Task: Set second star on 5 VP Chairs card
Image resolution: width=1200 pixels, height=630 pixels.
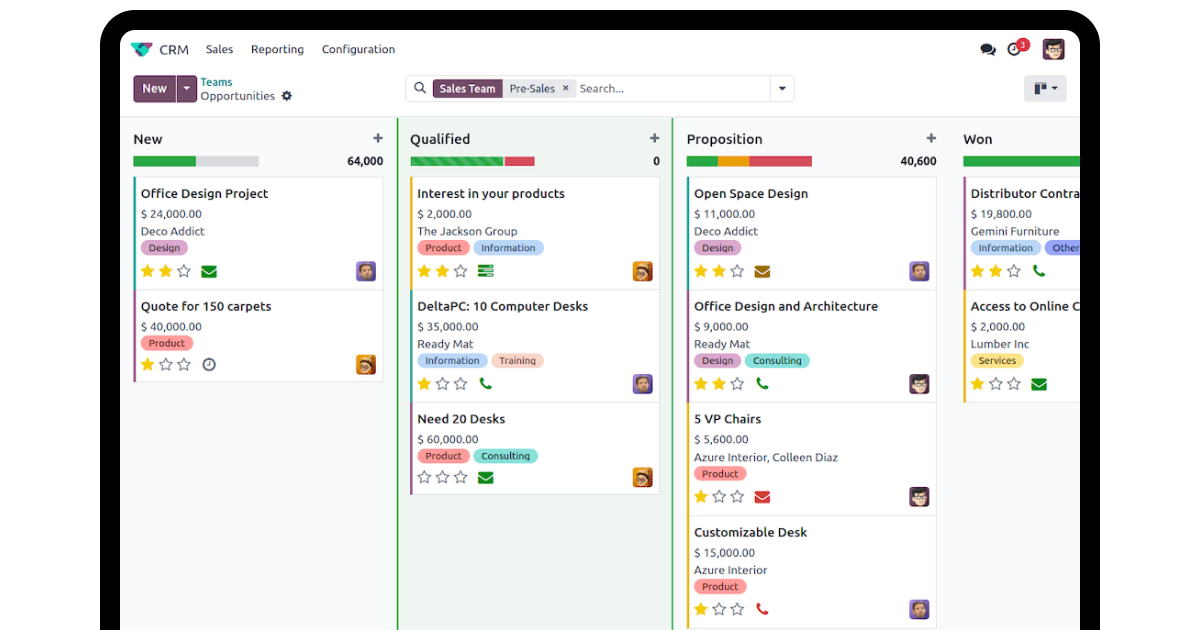Action: pos(719,496)
